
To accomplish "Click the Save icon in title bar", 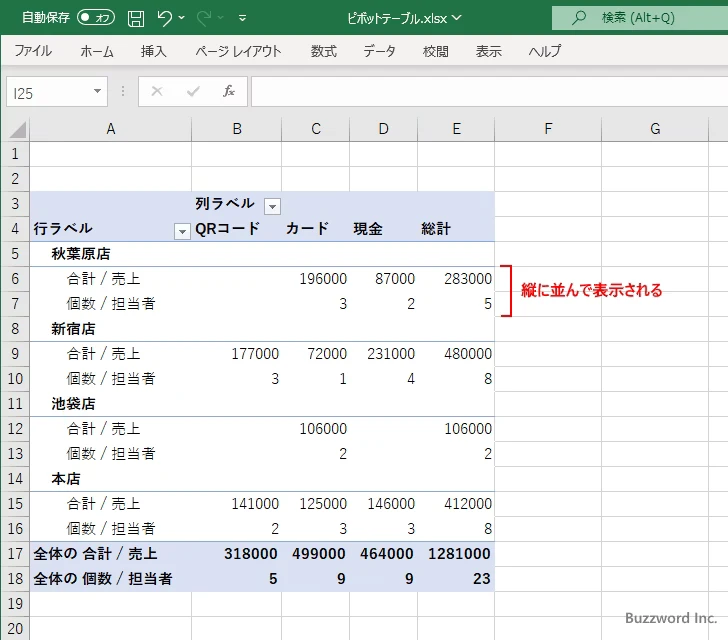I will point(136,18).
